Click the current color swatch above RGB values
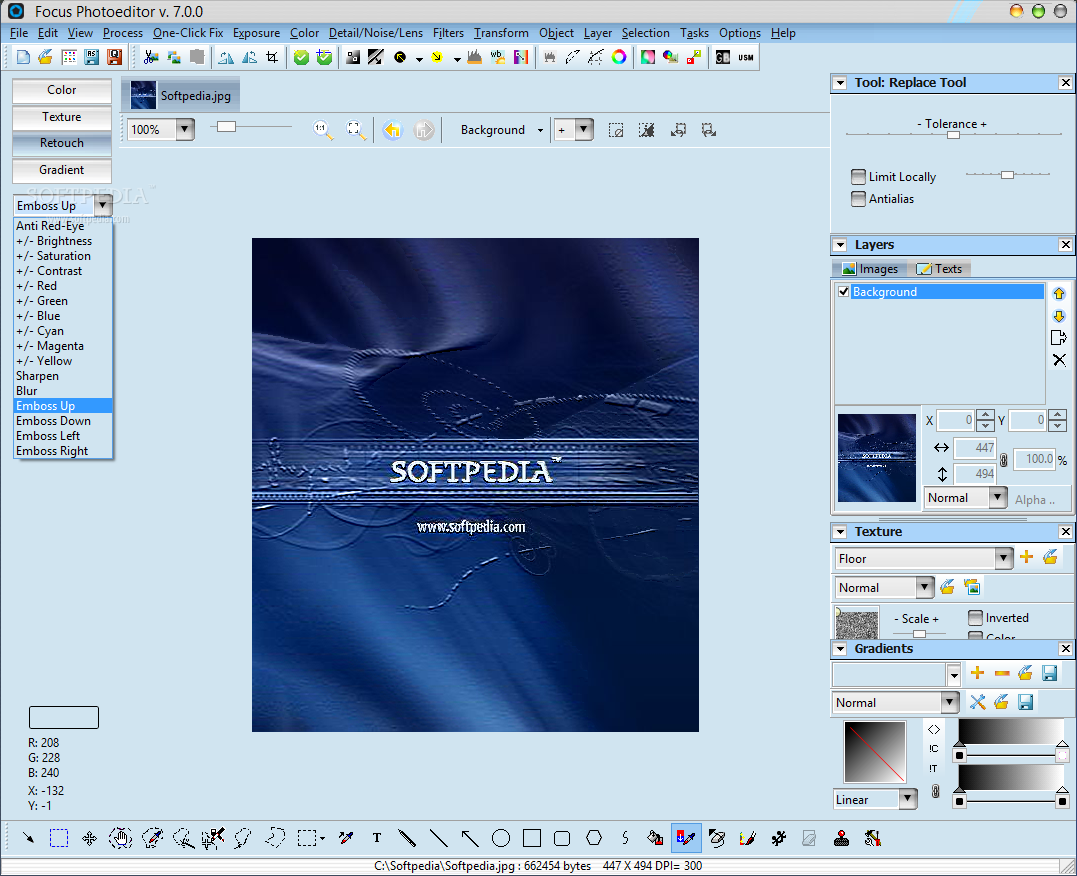Image resolution: width=1077 pixels, height=876 pixels. pos(64,717)
